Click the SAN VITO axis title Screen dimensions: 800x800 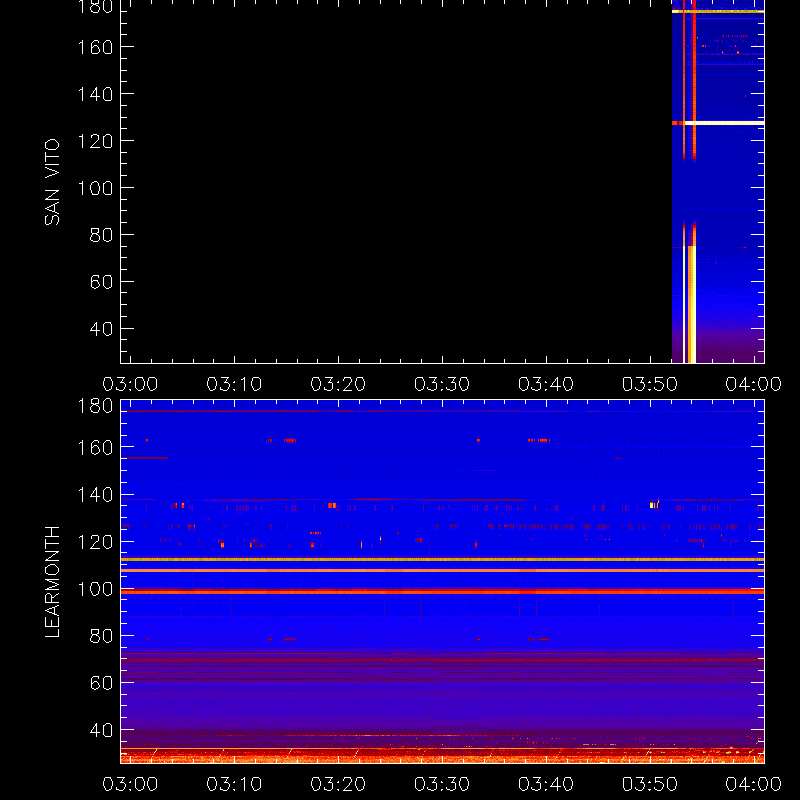pyautogui.click(x=52, y=182)
